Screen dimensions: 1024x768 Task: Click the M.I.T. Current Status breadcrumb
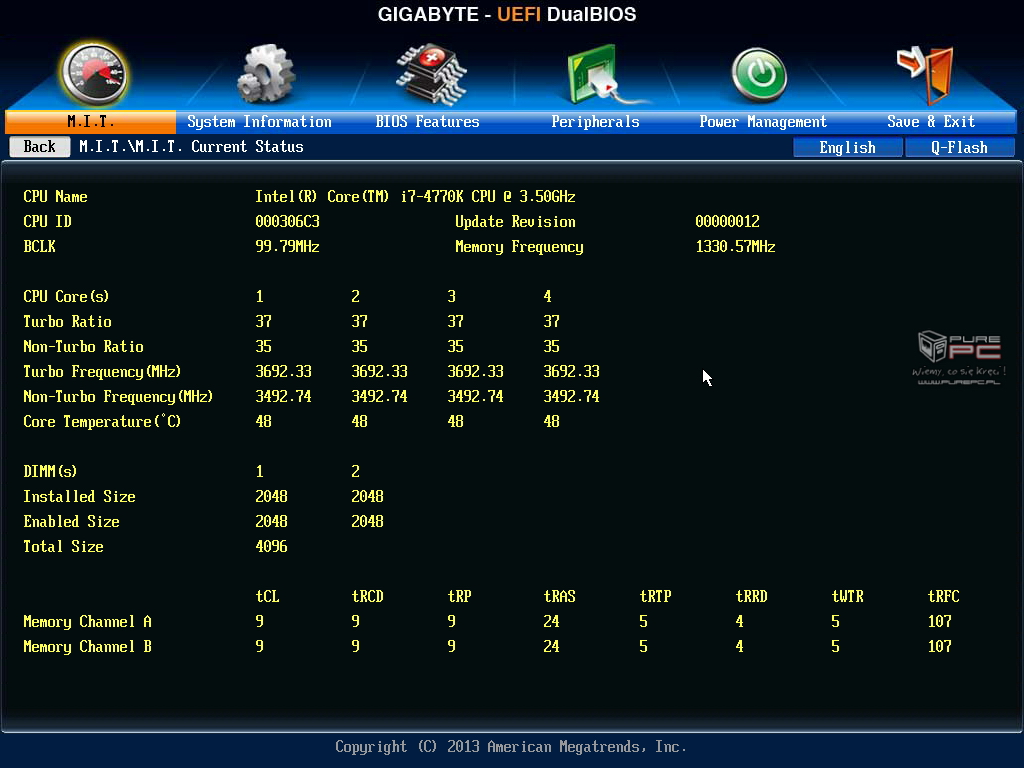tap(191, 147)
